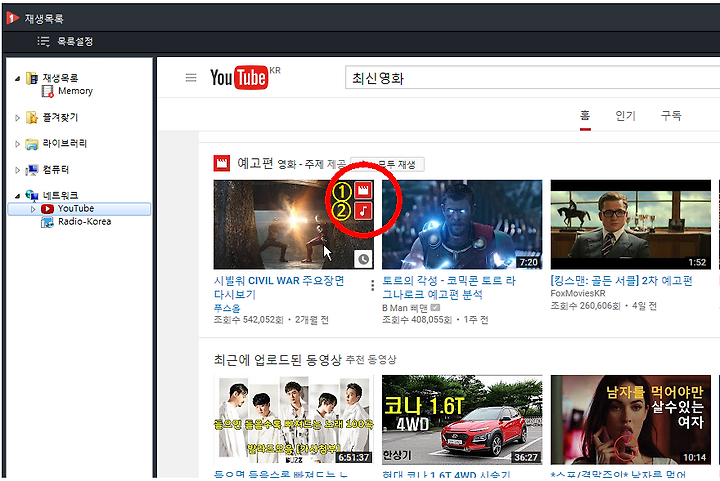This screenshot has height=481, width=720.
Task: Switch to the 구독 tab
Action: tap(671, 116)
